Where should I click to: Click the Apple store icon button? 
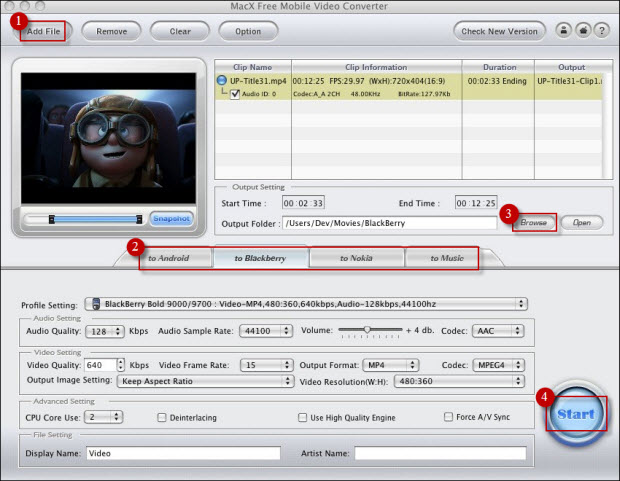pyautogui.click(x=583, y=30)
